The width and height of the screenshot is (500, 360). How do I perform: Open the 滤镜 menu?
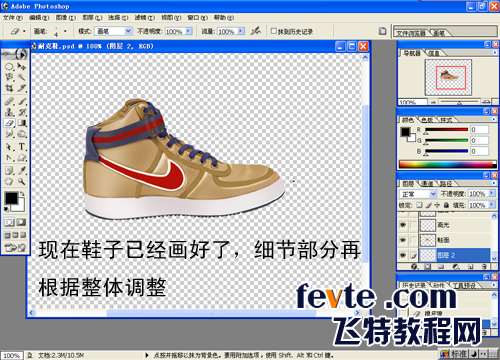144,17
